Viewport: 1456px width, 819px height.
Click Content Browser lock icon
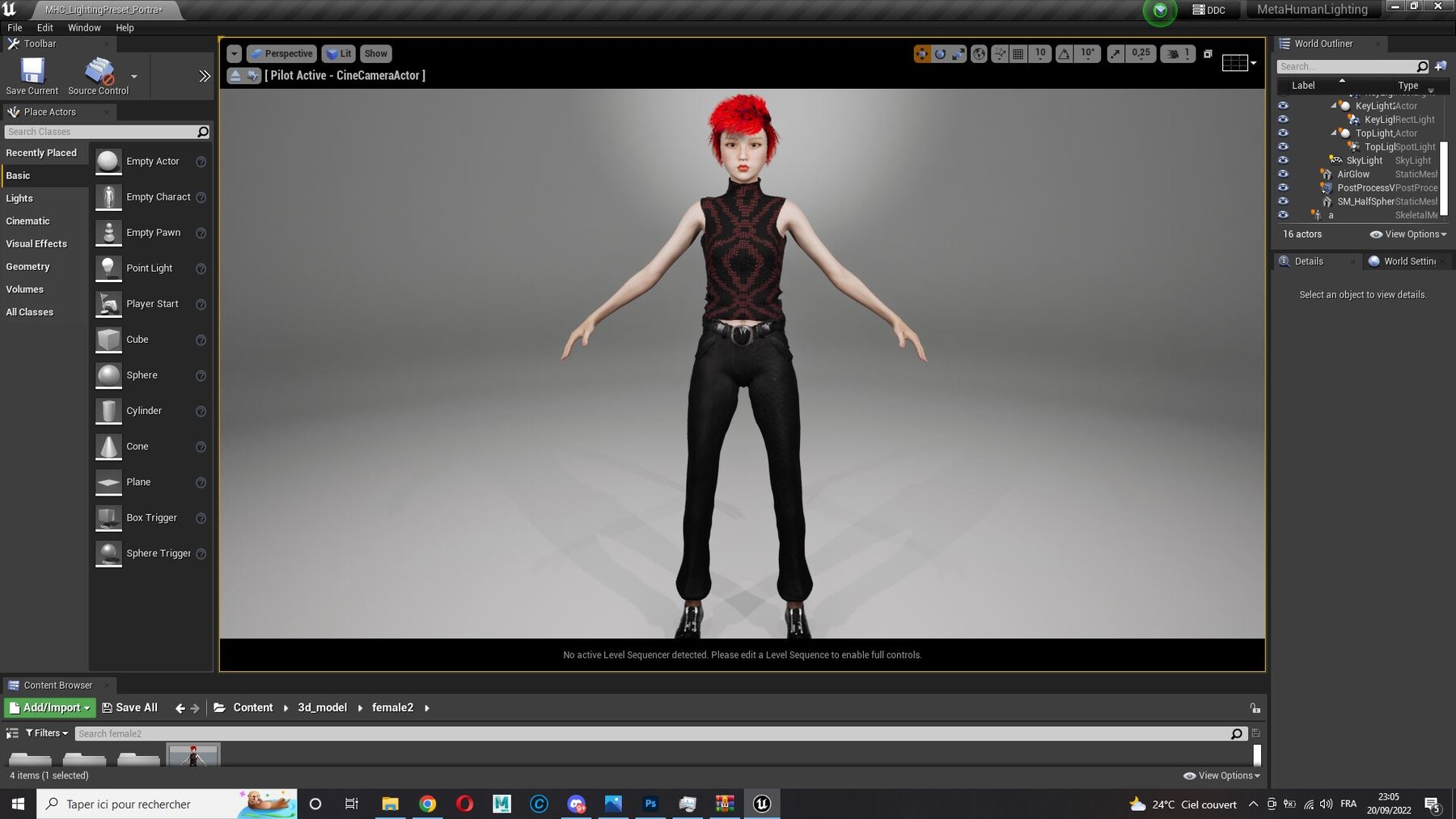[1255, 707]
